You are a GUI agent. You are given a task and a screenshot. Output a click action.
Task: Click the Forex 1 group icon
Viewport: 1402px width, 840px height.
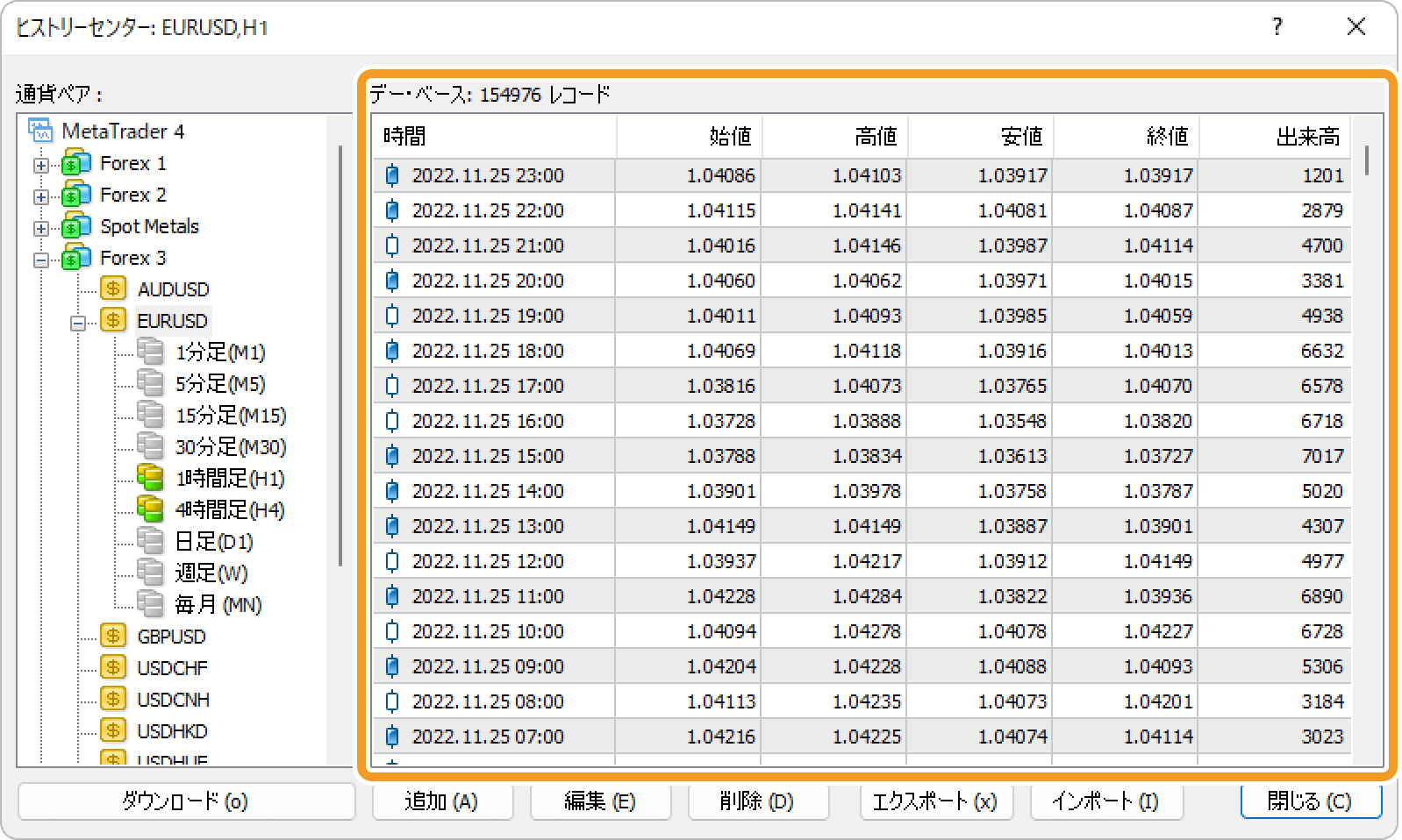[76, 163]
